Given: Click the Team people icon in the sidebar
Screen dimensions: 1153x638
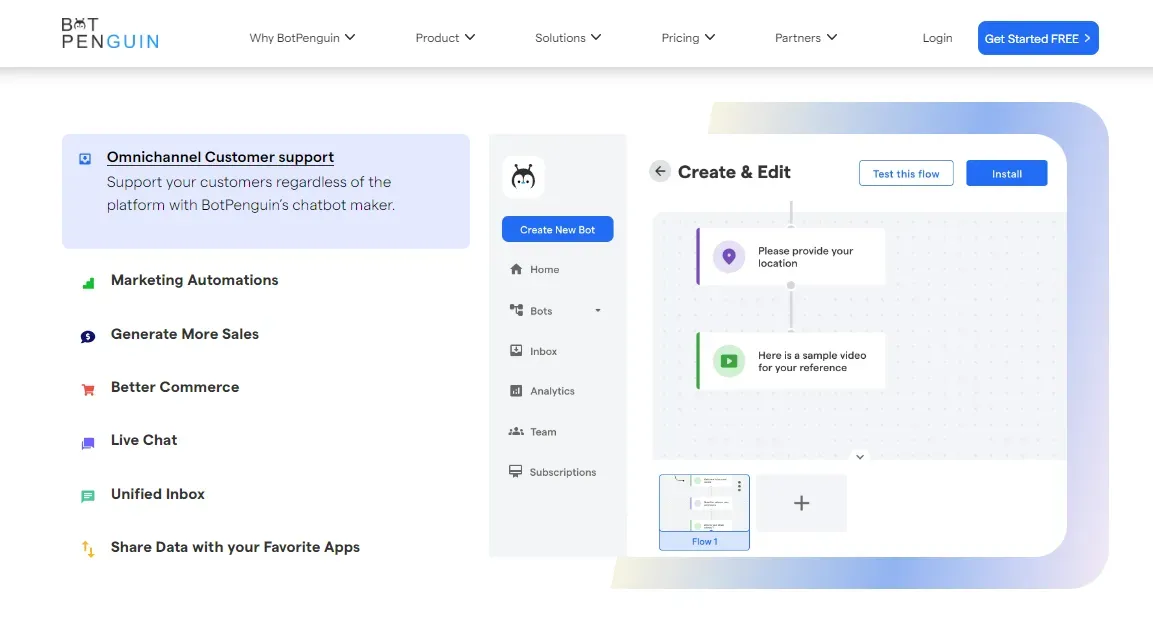Looking at the screenshot, I should 516,431.
